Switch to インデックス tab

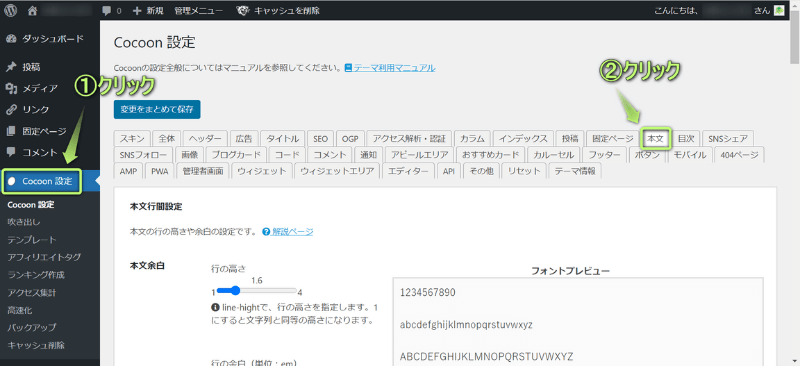(x=523, y=138)
